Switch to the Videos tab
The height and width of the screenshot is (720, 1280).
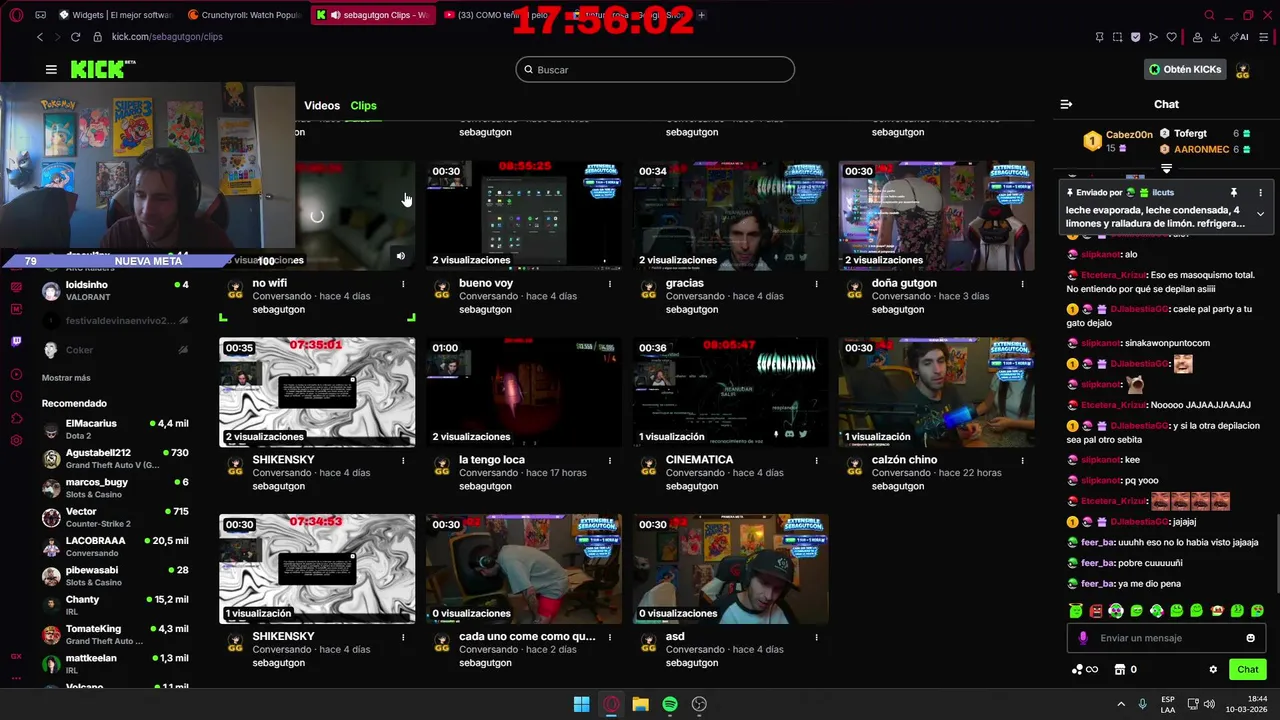click(x=322, y=105)
